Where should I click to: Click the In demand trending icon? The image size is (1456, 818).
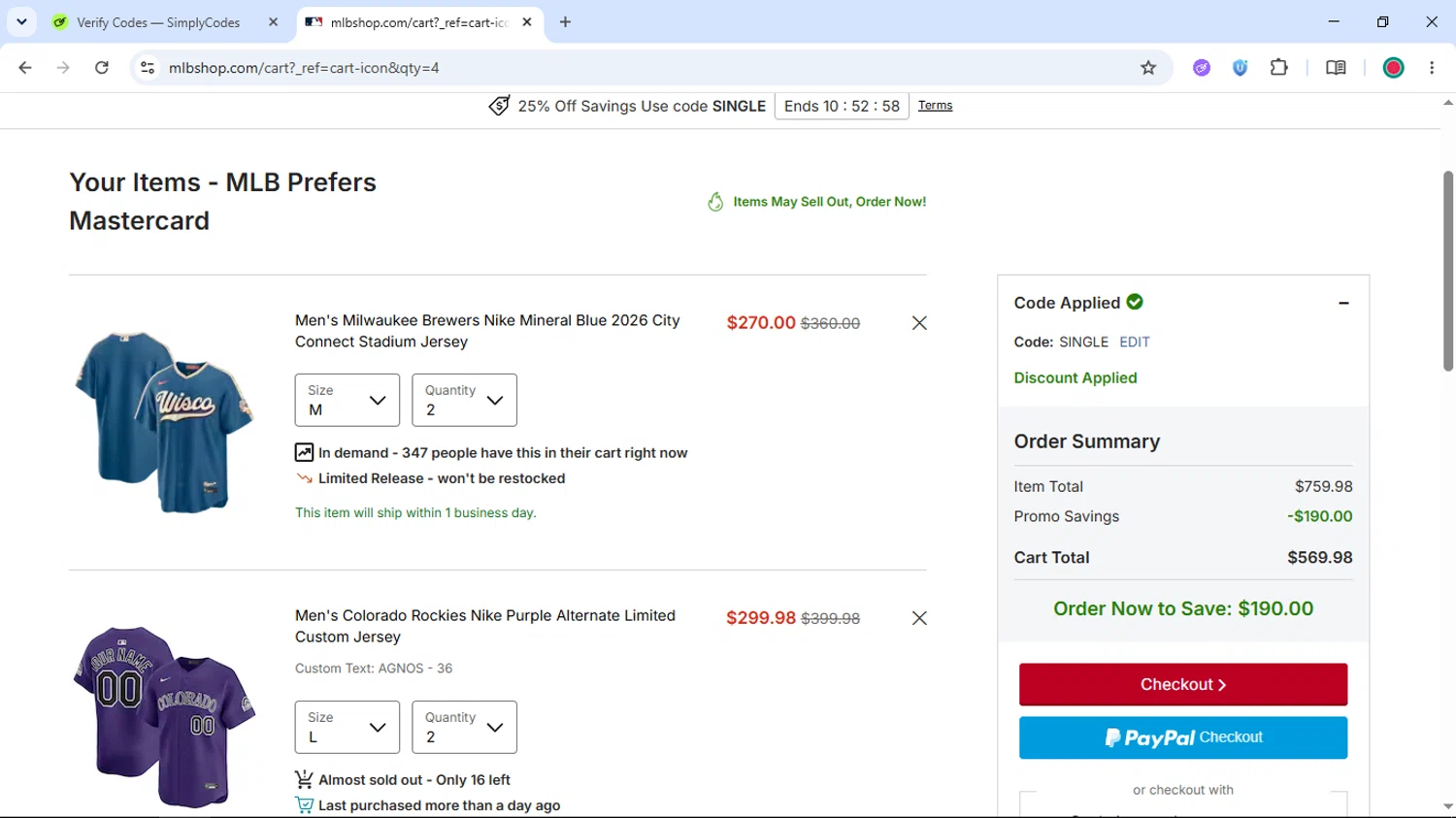click(x=304, y=452)
